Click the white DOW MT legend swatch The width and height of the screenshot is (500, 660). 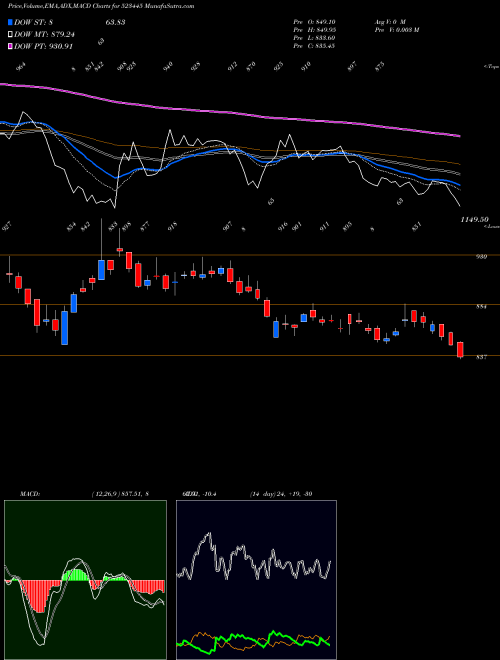(10, 35)
